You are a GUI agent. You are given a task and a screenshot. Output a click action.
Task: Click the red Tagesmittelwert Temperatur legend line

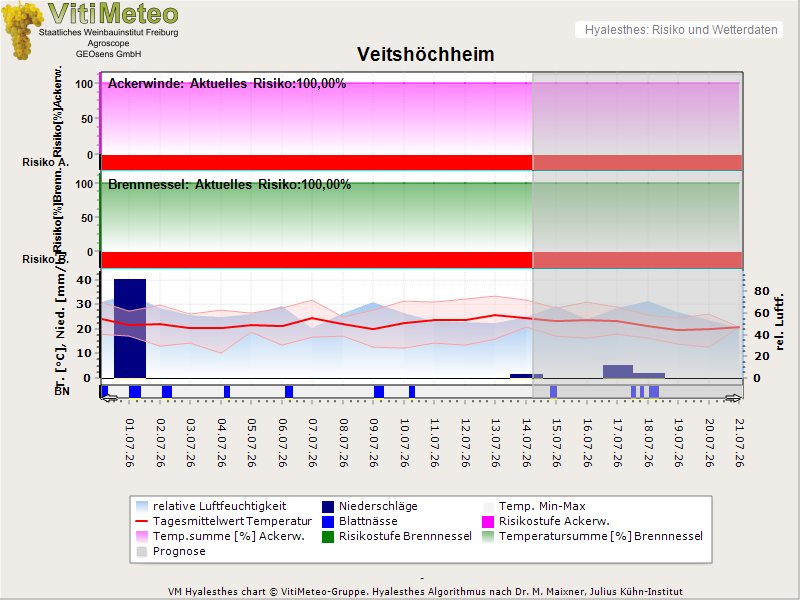(142, 521)
